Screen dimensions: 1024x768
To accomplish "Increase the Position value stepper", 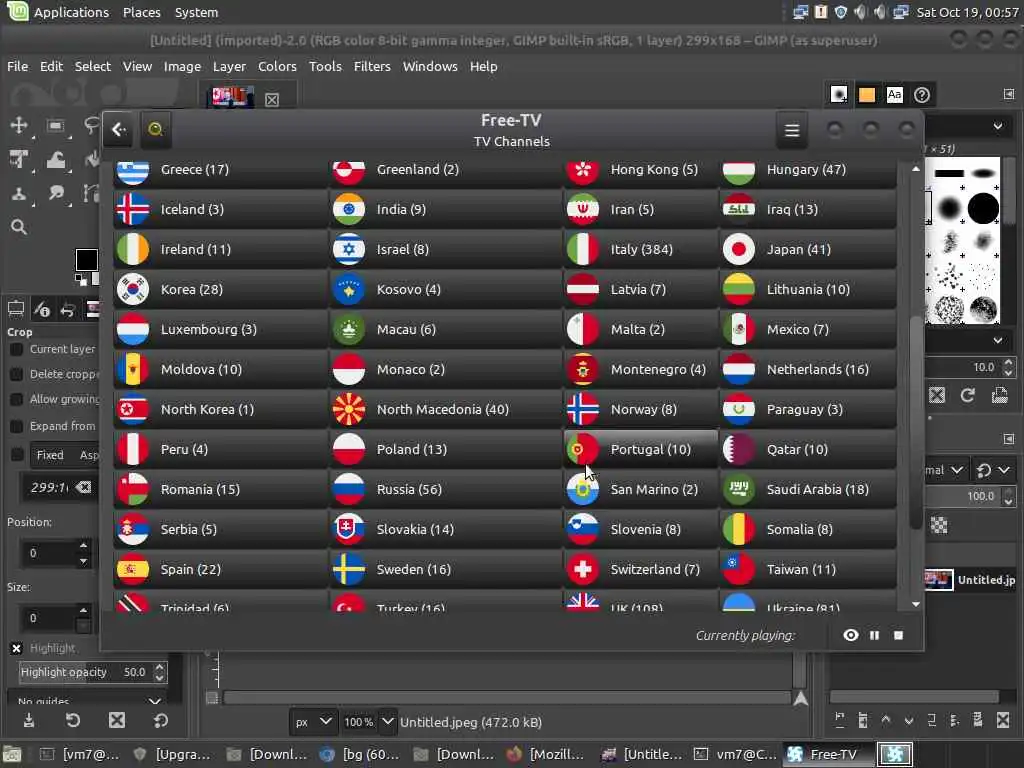I will coord(84,545).
